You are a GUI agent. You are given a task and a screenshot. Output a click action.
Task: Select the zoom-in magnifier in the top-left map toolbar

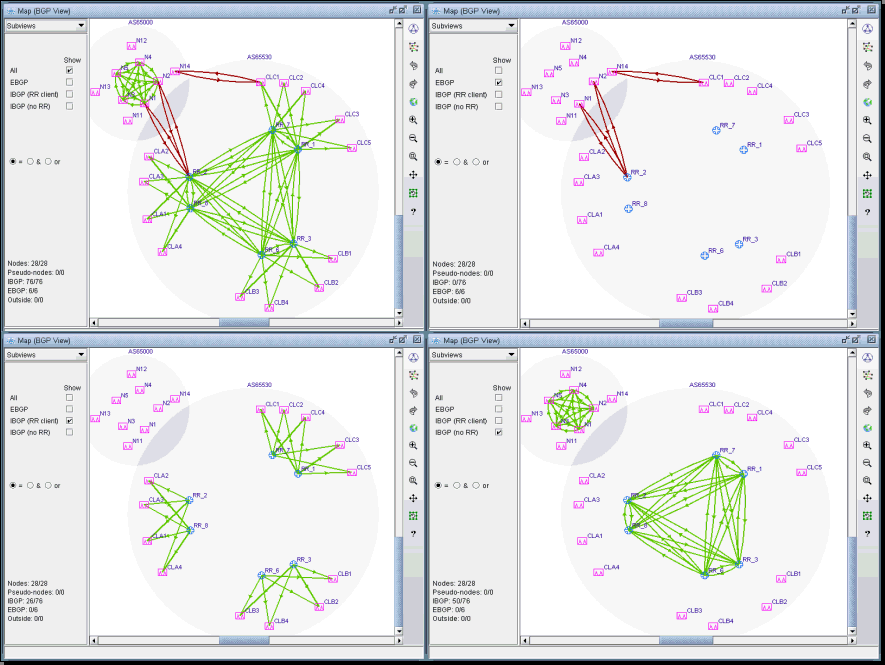coord(413,120)
